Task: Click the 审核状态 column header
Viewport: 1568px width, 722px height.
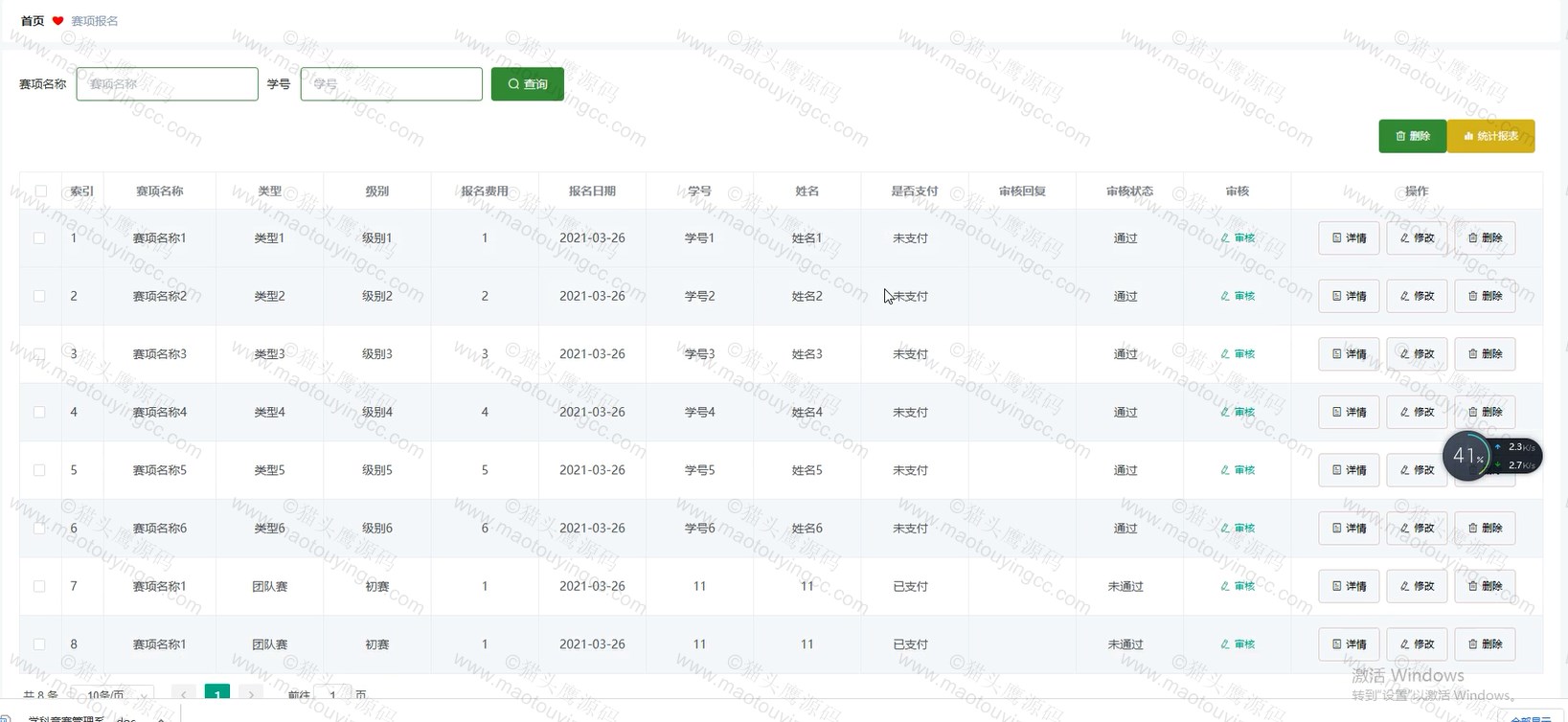Action: pos(1129,191)
